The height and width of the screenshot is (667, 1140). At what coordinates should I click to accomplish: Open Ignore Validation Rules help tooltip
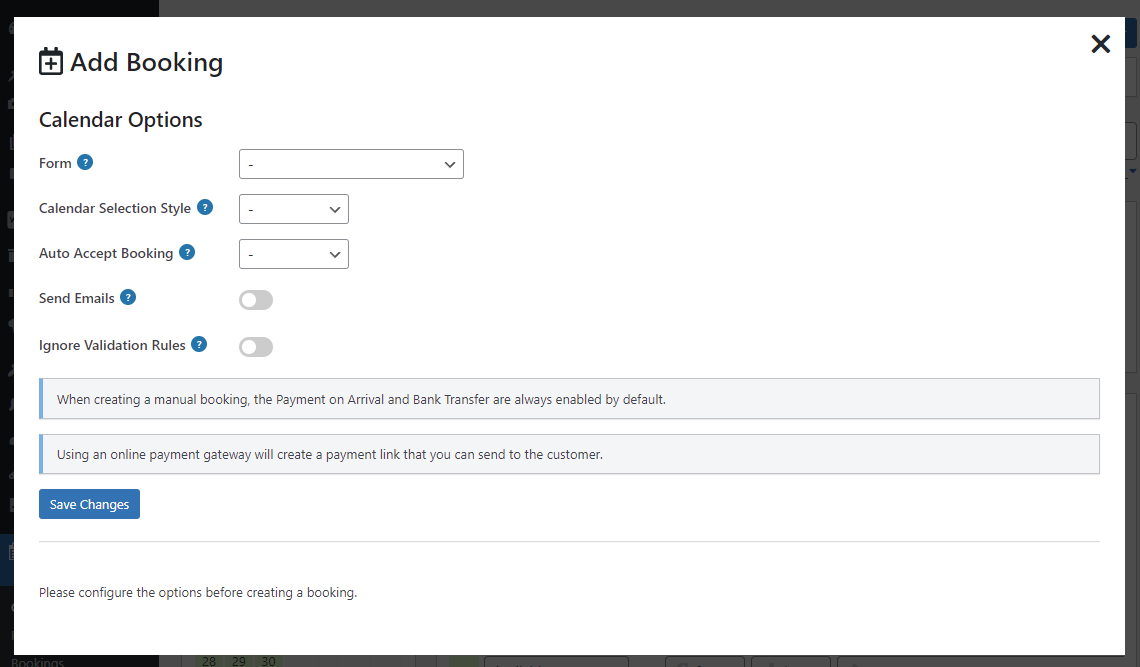tap(199, 344)
